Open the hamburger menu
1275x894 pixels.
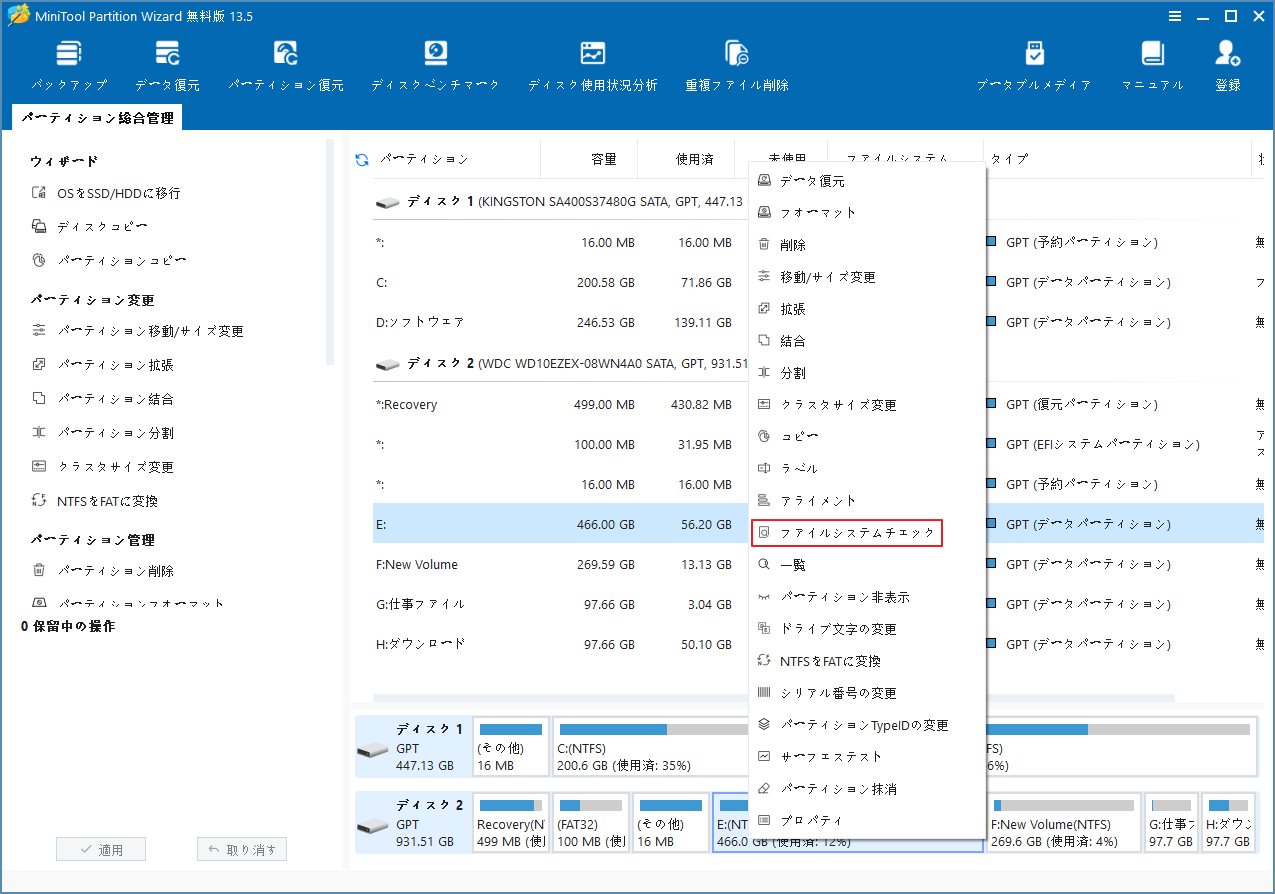click(x=1173, y=16)
